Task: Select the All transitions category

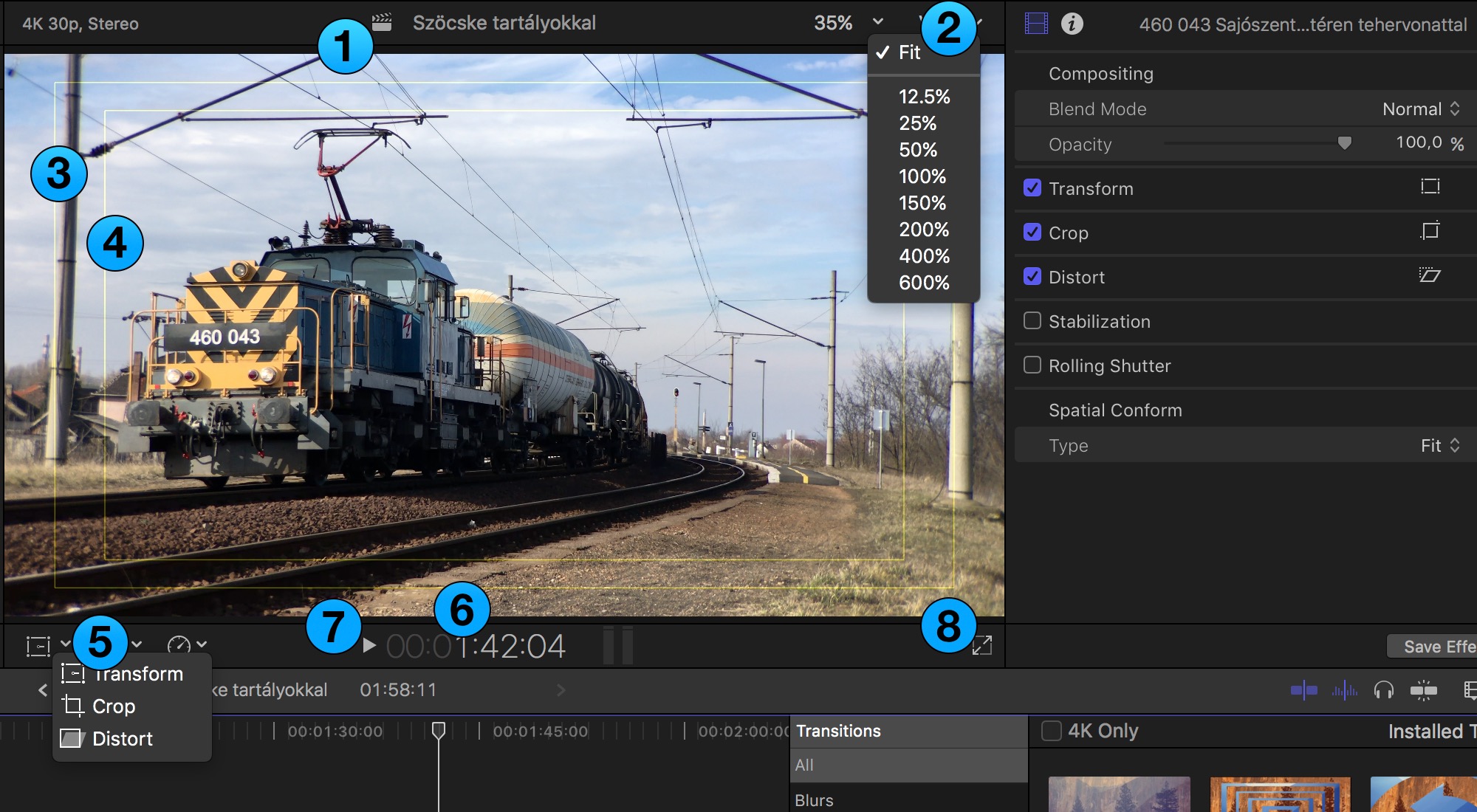Action: [909, 765]
